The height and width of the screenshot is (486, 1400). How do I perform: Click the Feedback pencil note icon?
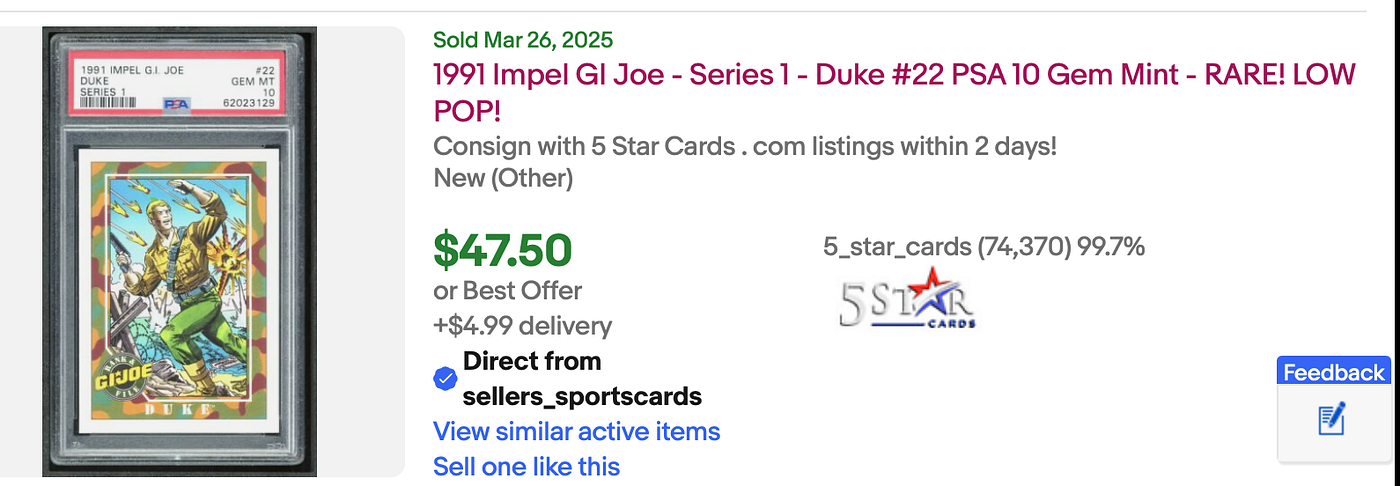tap(1332, 419)
